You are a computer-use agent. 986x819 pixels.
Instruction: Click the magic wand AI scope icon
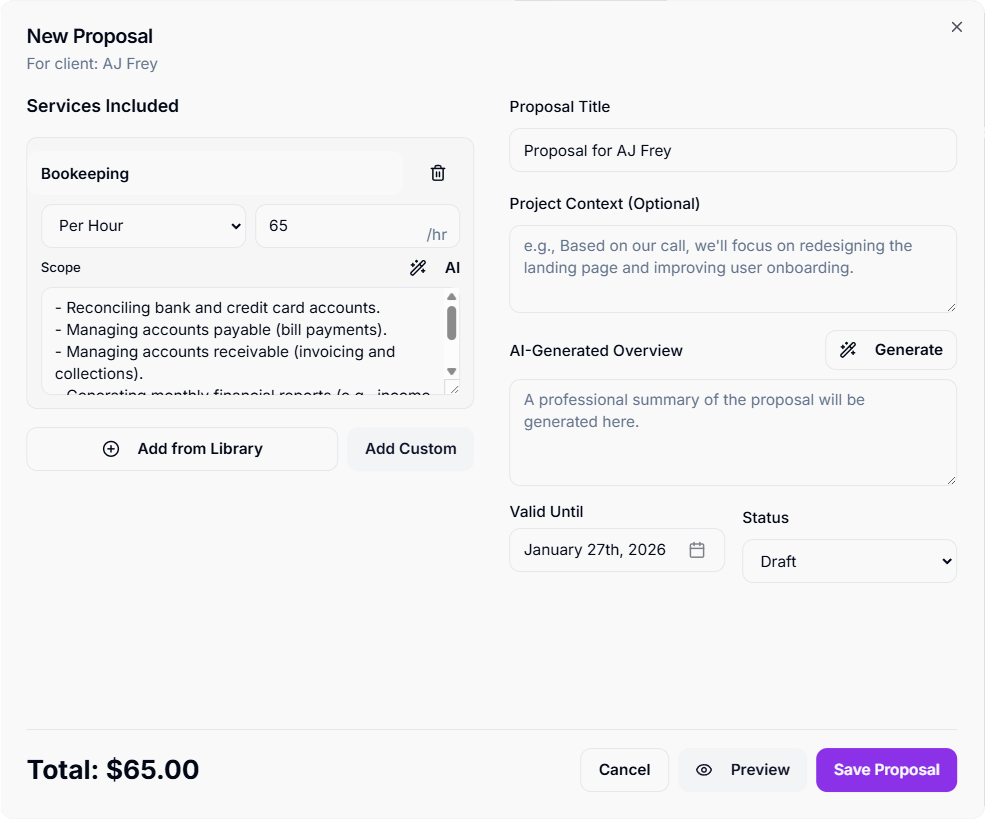click(x=418, y=267)
